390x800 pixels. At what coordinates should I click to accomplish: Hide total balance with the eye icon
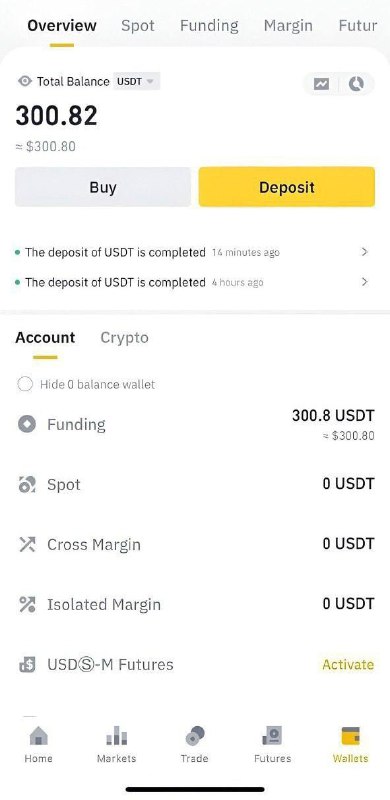25,81
